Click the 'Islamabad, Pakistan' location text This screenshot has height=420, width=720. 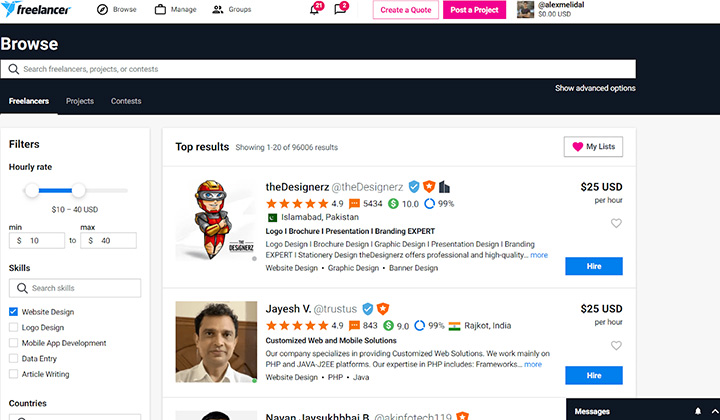tap(320, 217)
